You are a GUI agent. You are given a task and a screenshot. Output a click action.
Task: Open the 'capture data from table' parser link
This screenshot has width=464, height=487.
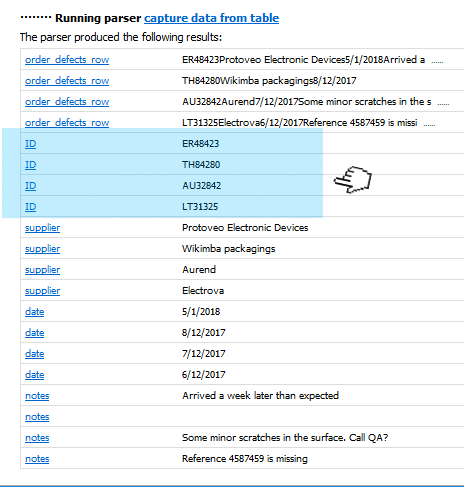(x=211, y=18)
